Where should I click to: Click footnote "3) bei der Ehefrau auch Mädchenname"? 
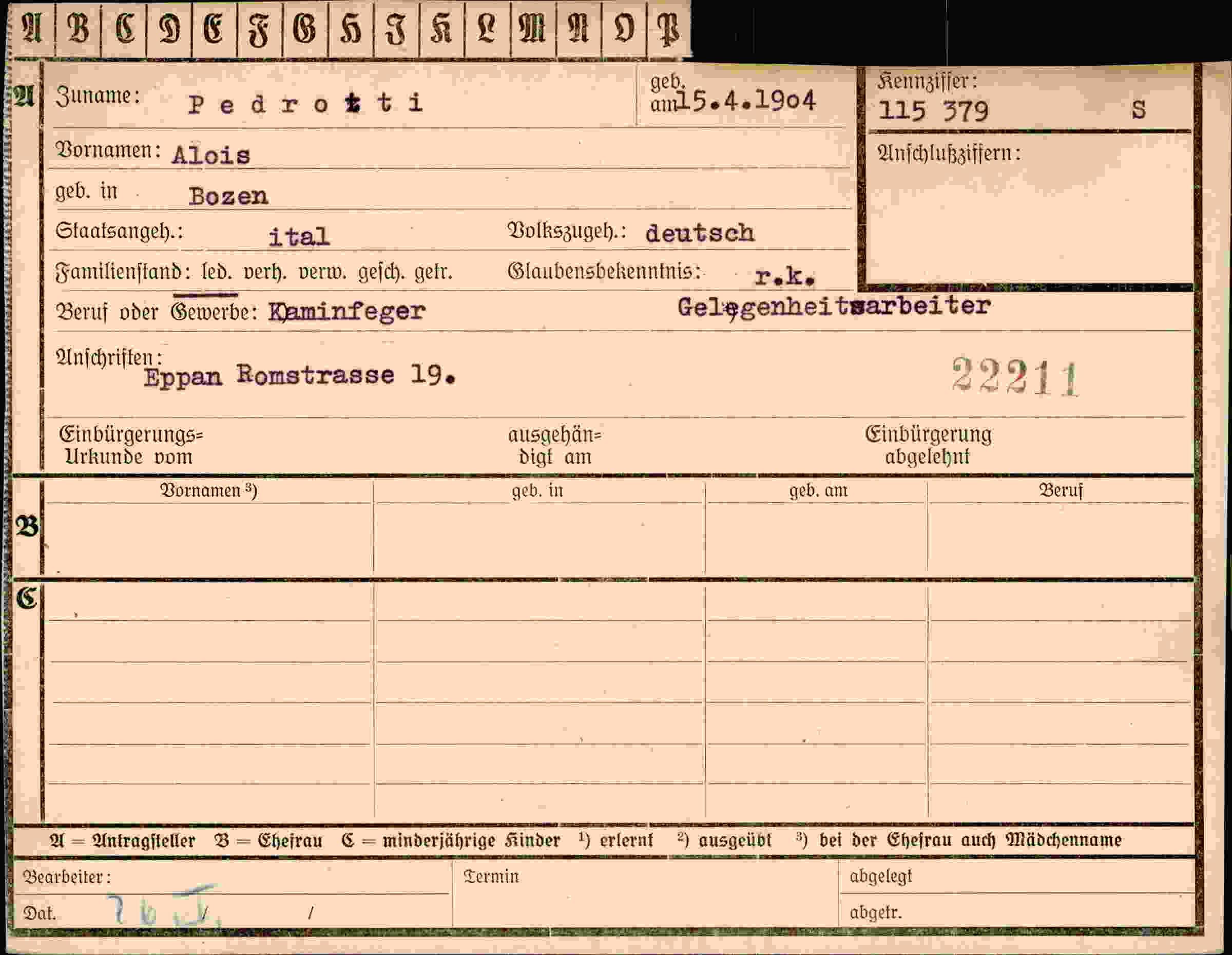(958, 840)
